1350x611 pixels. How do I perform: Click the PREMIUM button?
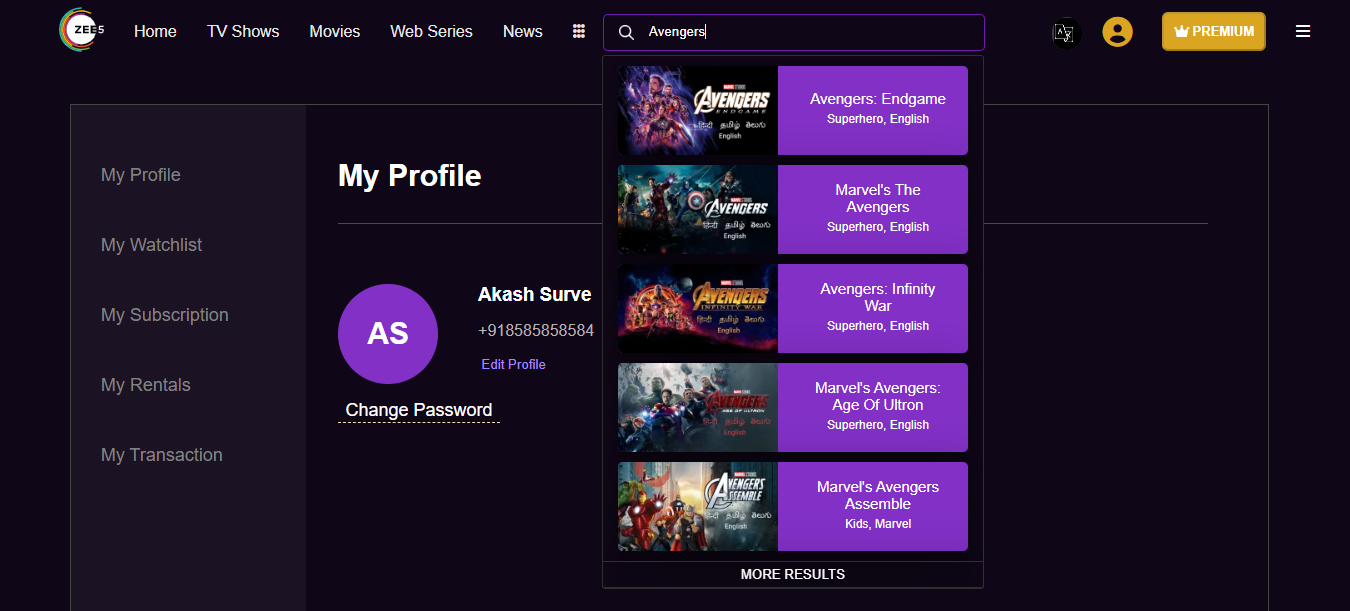(x=1213, y=31)
